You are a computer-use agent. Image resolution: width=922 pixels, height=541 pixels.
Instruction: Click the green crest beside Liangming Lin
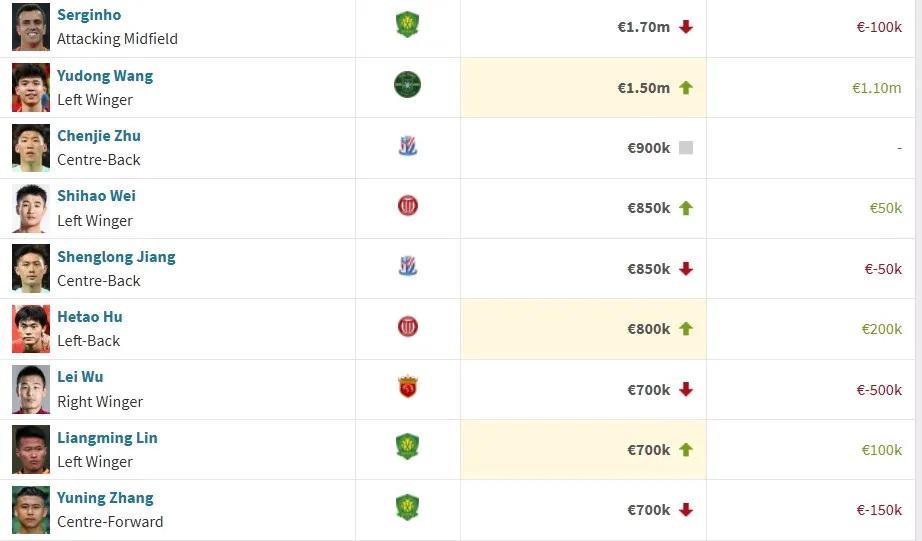[407, 446]
